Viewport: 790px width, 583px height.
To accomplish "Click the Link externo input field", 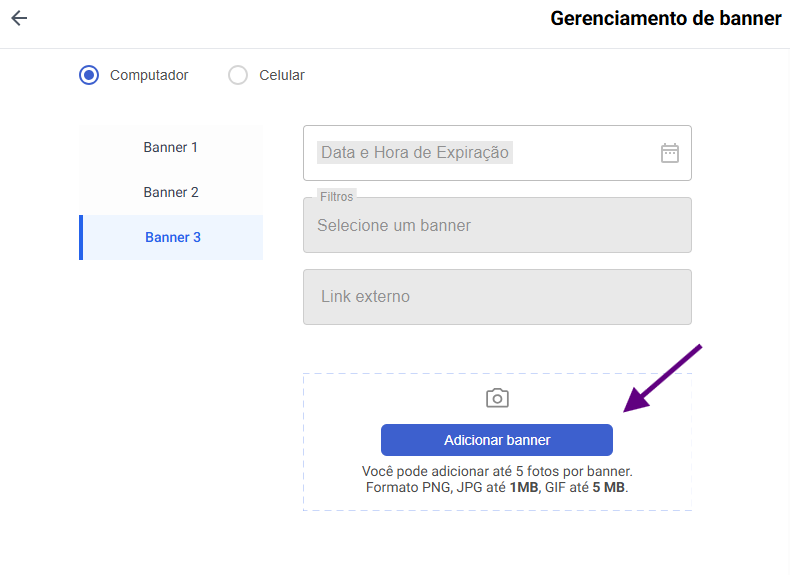I will (497, 297).
